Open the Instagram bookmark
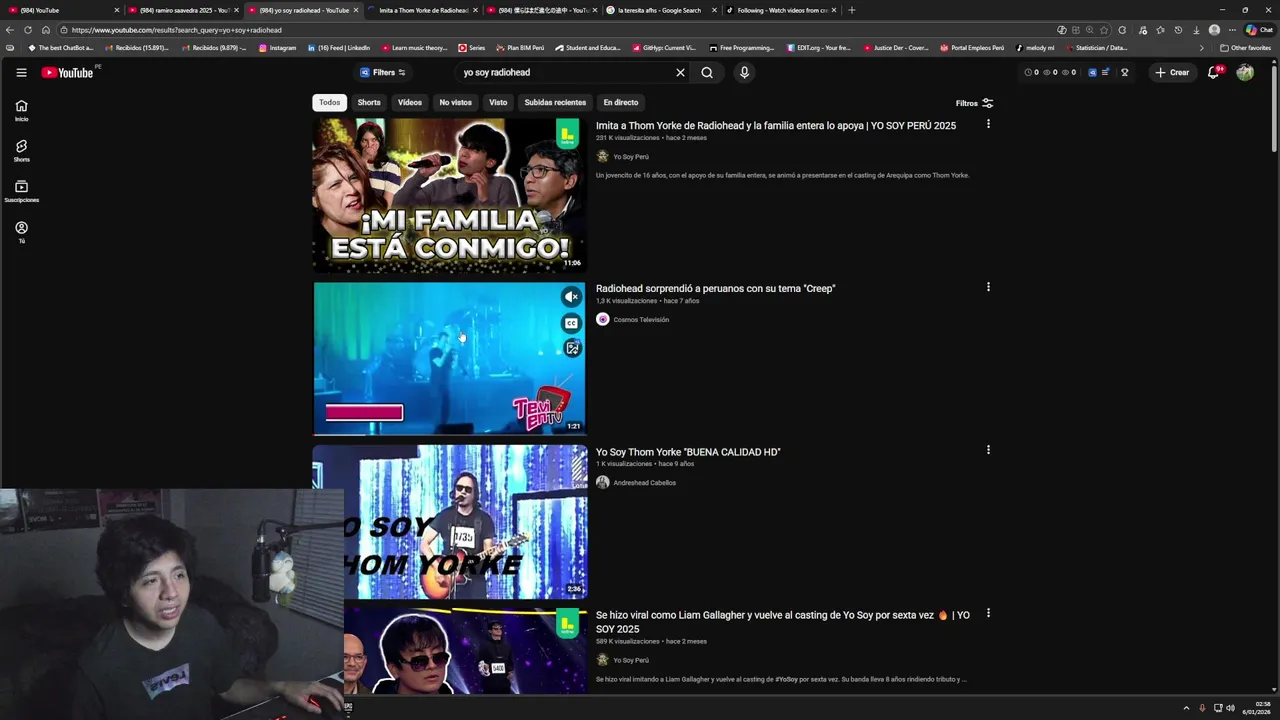This screenshot has height=720, width=1280. [x=277, y=48]
